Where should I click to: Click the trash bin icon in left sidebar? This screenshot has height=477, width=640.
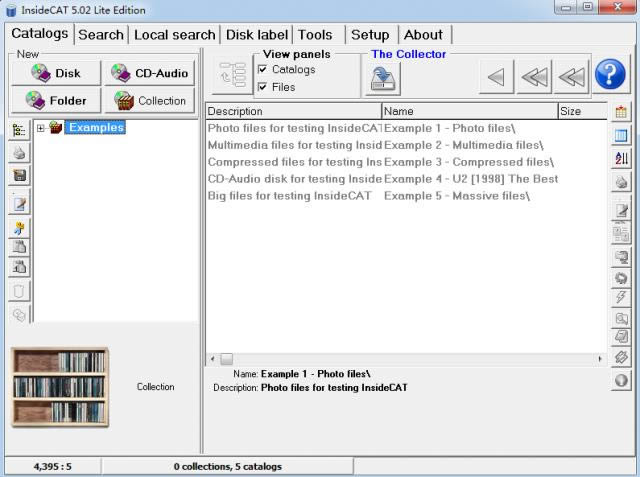19,291
